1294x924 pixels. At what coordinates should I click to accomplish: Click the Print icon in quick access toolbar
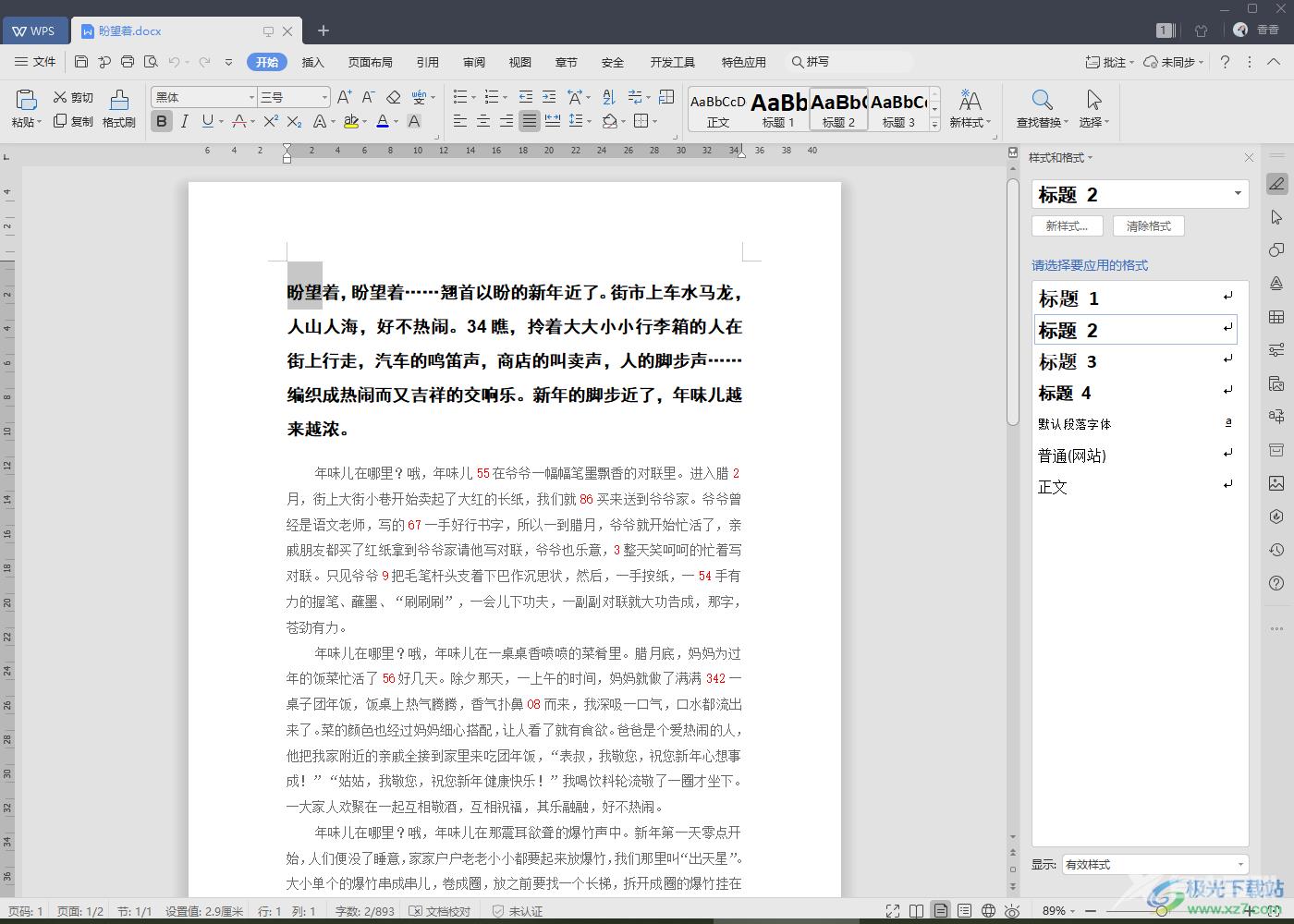128,62
